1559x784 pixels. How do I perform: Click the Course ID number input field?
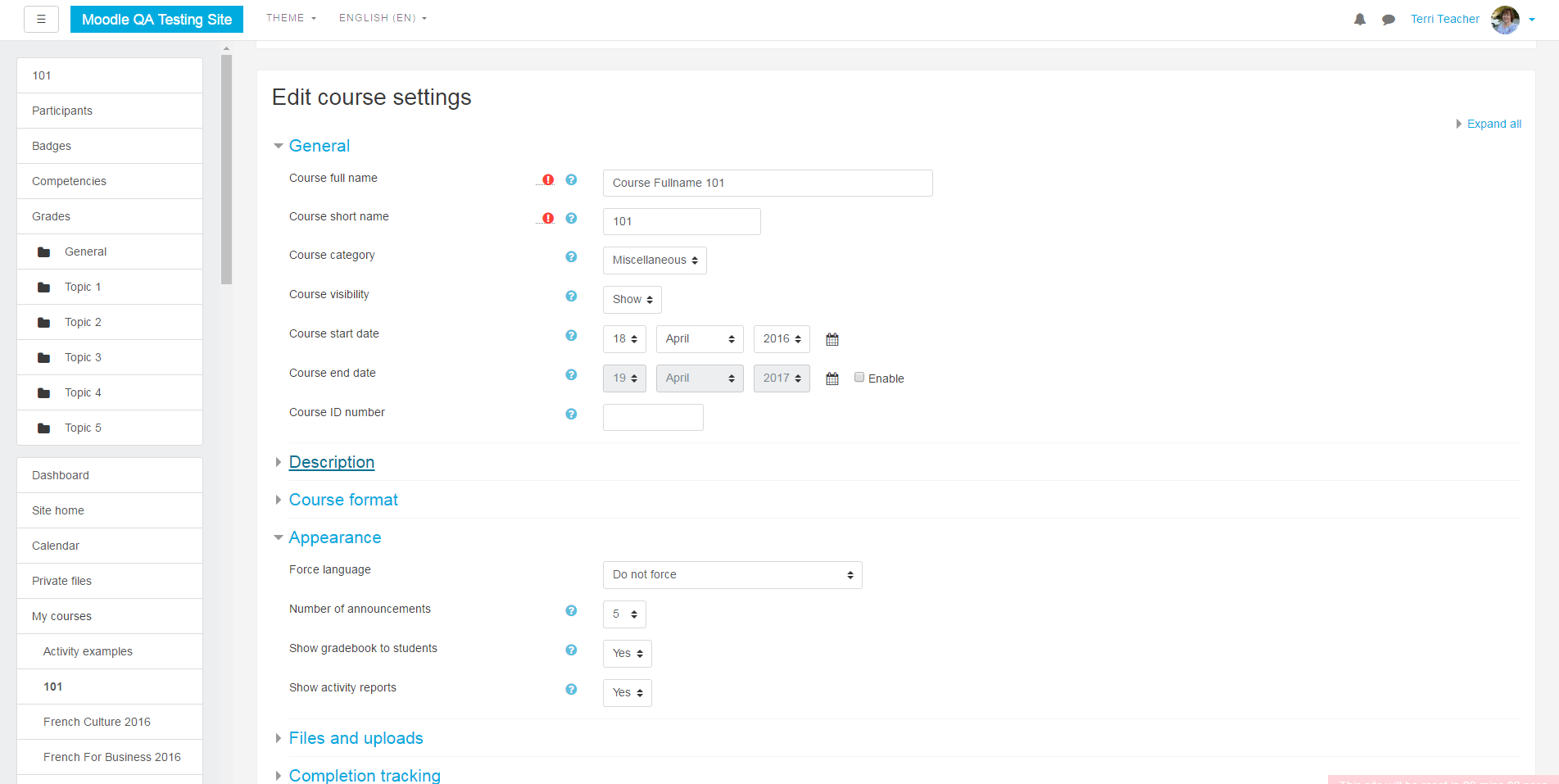653,417
